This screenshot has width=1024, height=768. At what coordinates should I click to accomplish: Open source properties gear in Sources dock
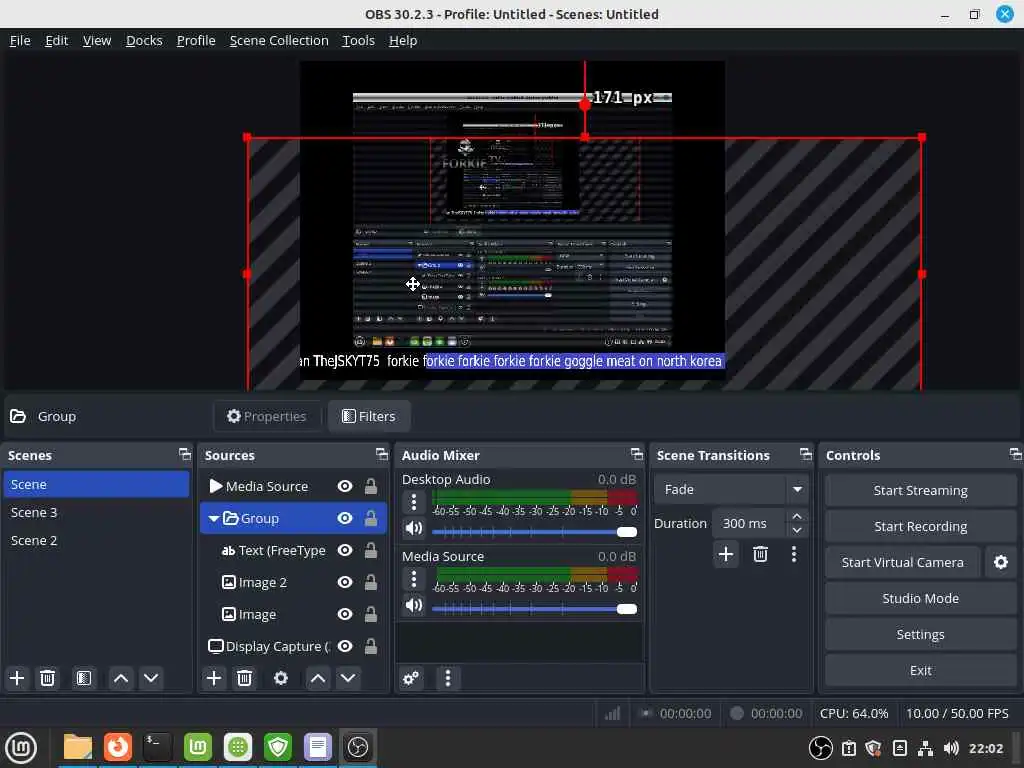pyautogui.click(x=281, y=678)
